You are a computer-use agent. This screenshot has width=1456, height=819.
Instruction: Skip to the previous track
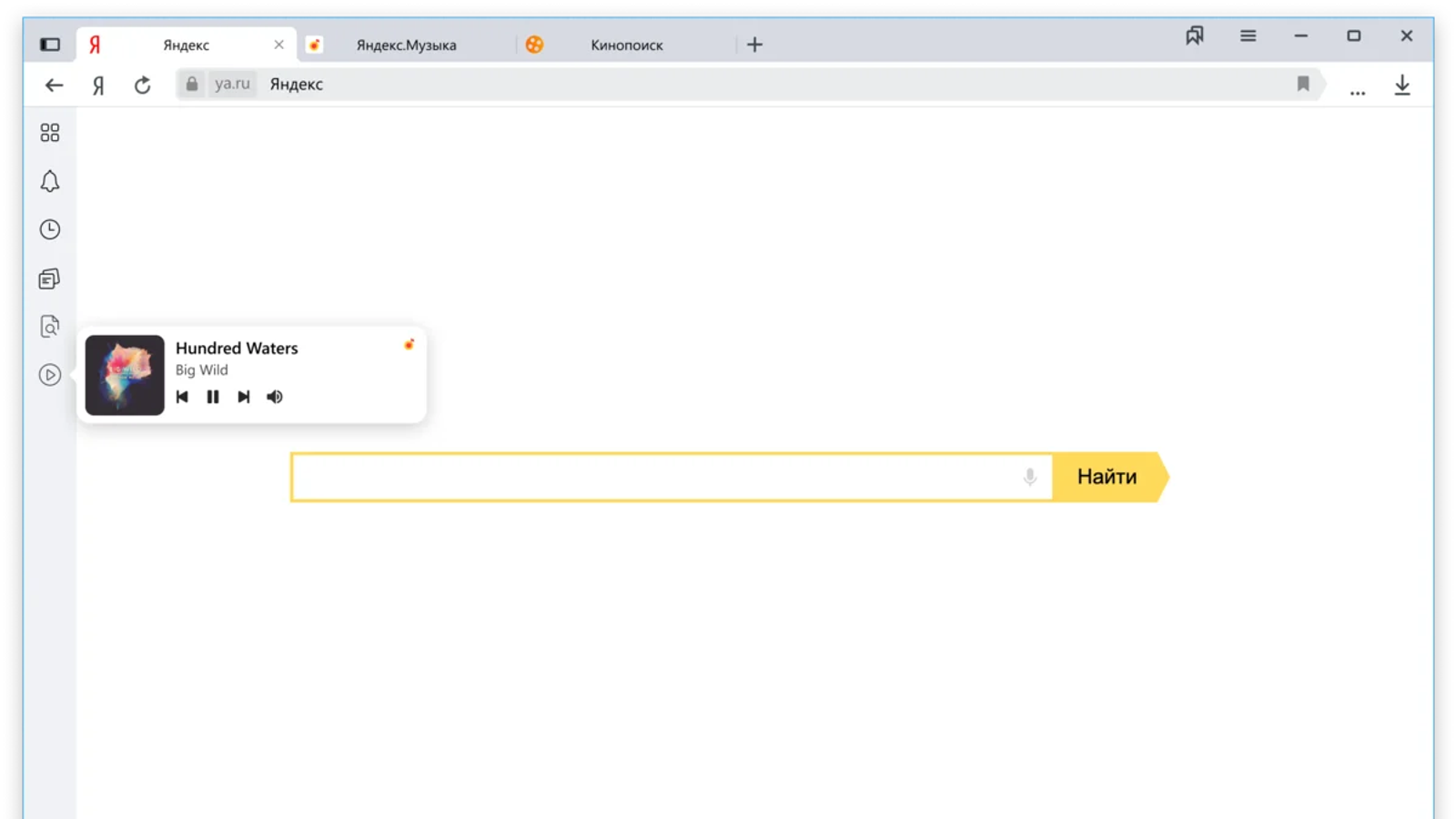[x=182, y=397]
